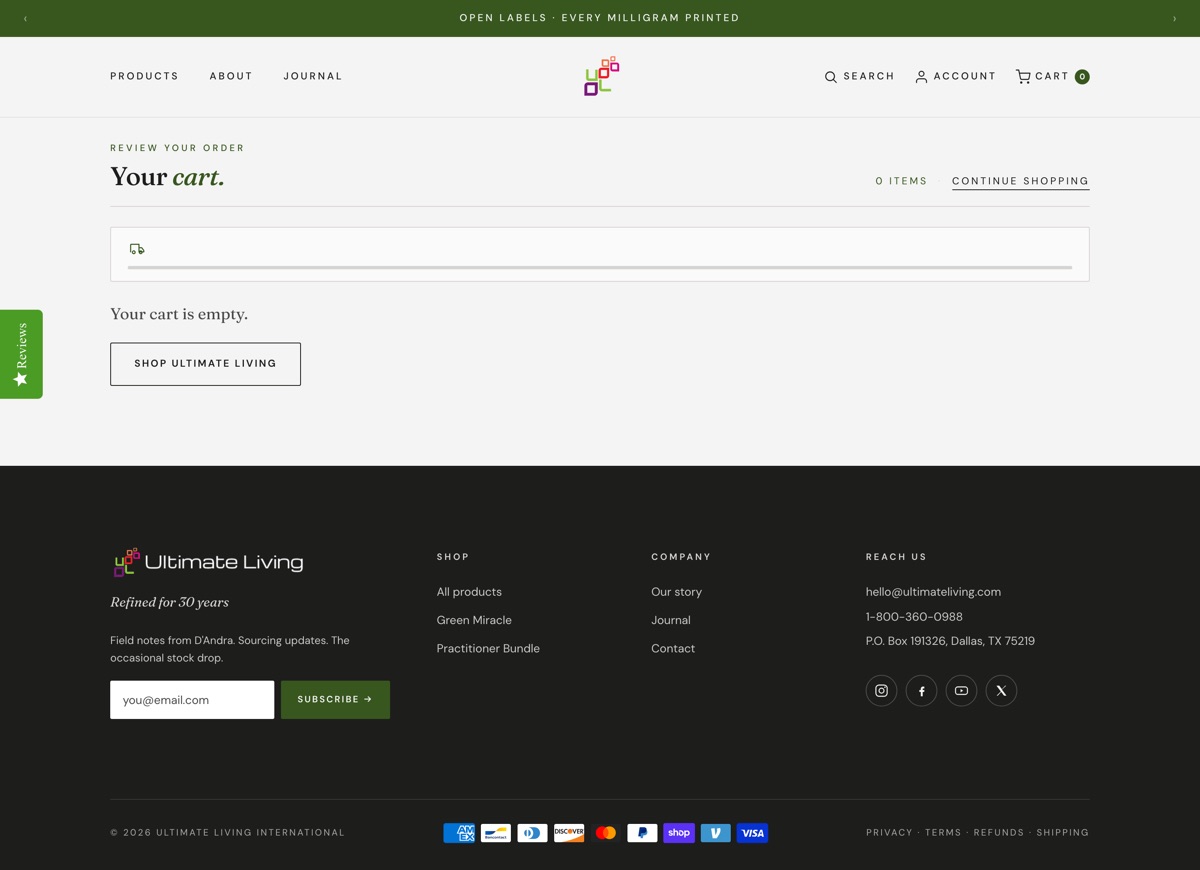Viewport: 1200px width, 870px height.
Task: Click the Subscribe button
Action: tap(335, 699)
